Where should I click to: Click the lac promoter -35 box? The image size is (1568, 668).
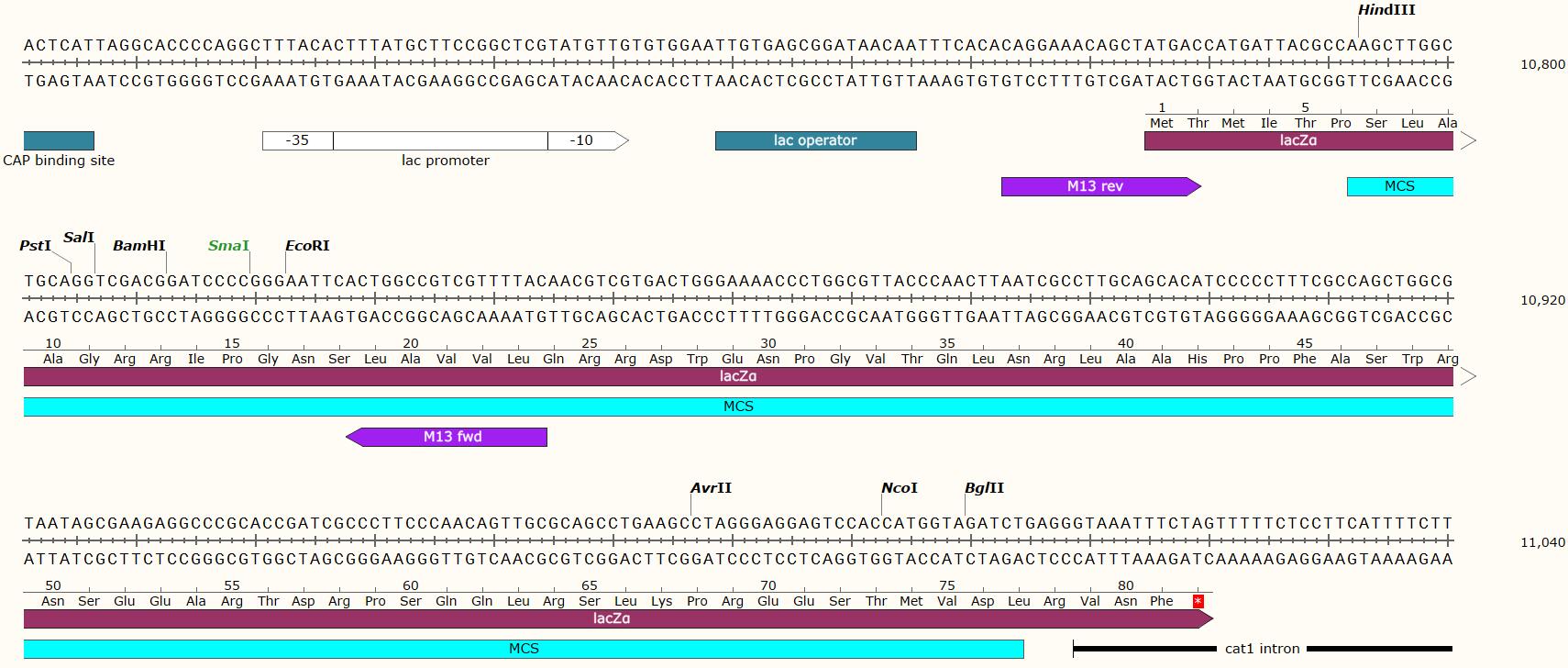click(x=297, y=140)
